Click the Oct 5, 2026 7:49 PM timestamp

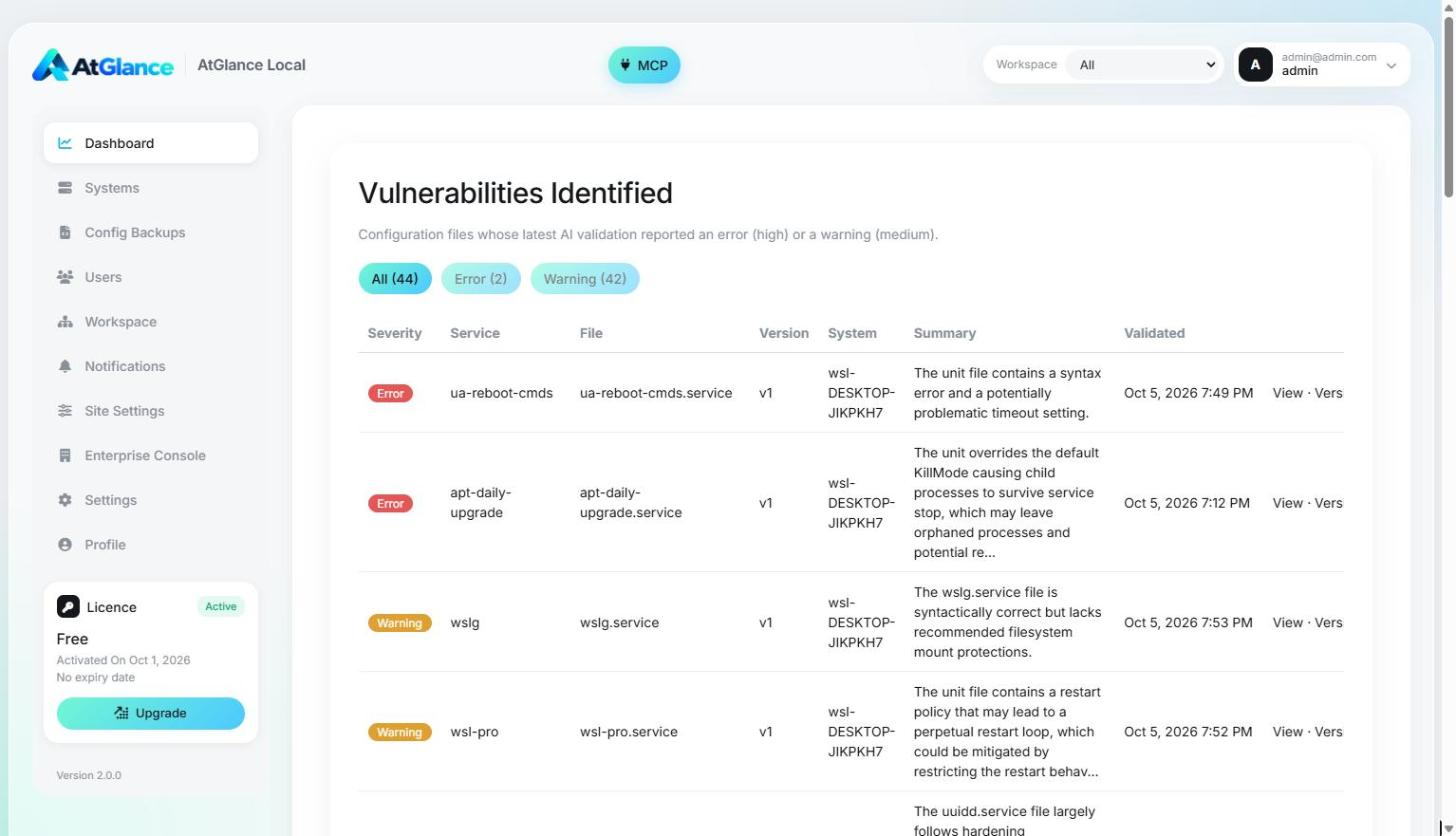point(1188,393)
